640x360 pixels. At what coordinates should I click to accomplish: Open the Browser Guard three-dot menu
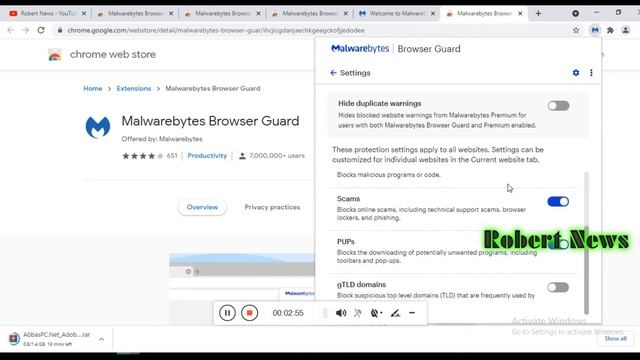pos(591,73)
